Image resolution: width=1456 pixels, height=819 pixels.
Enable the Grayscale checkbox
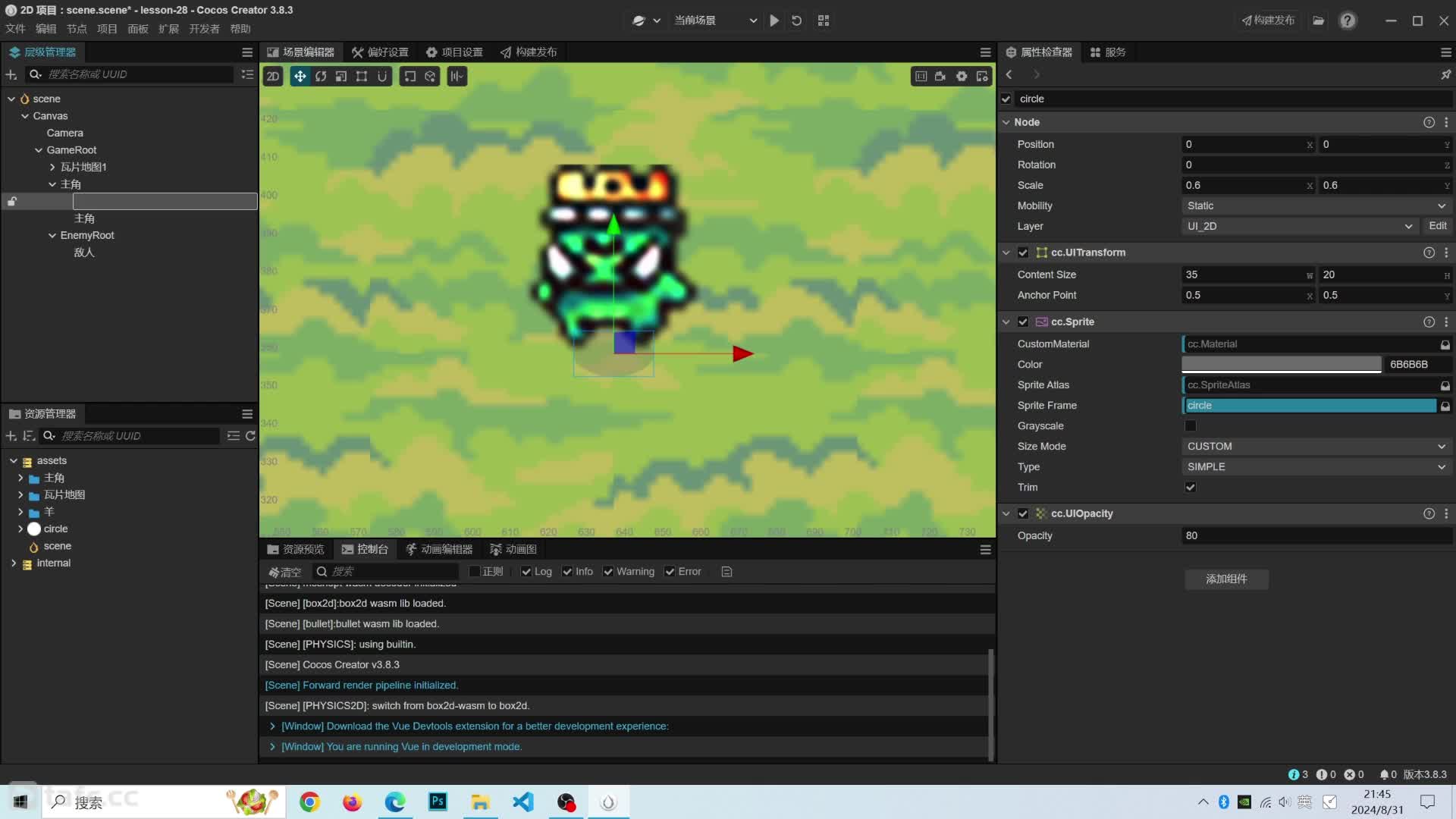coord(1191,426)
